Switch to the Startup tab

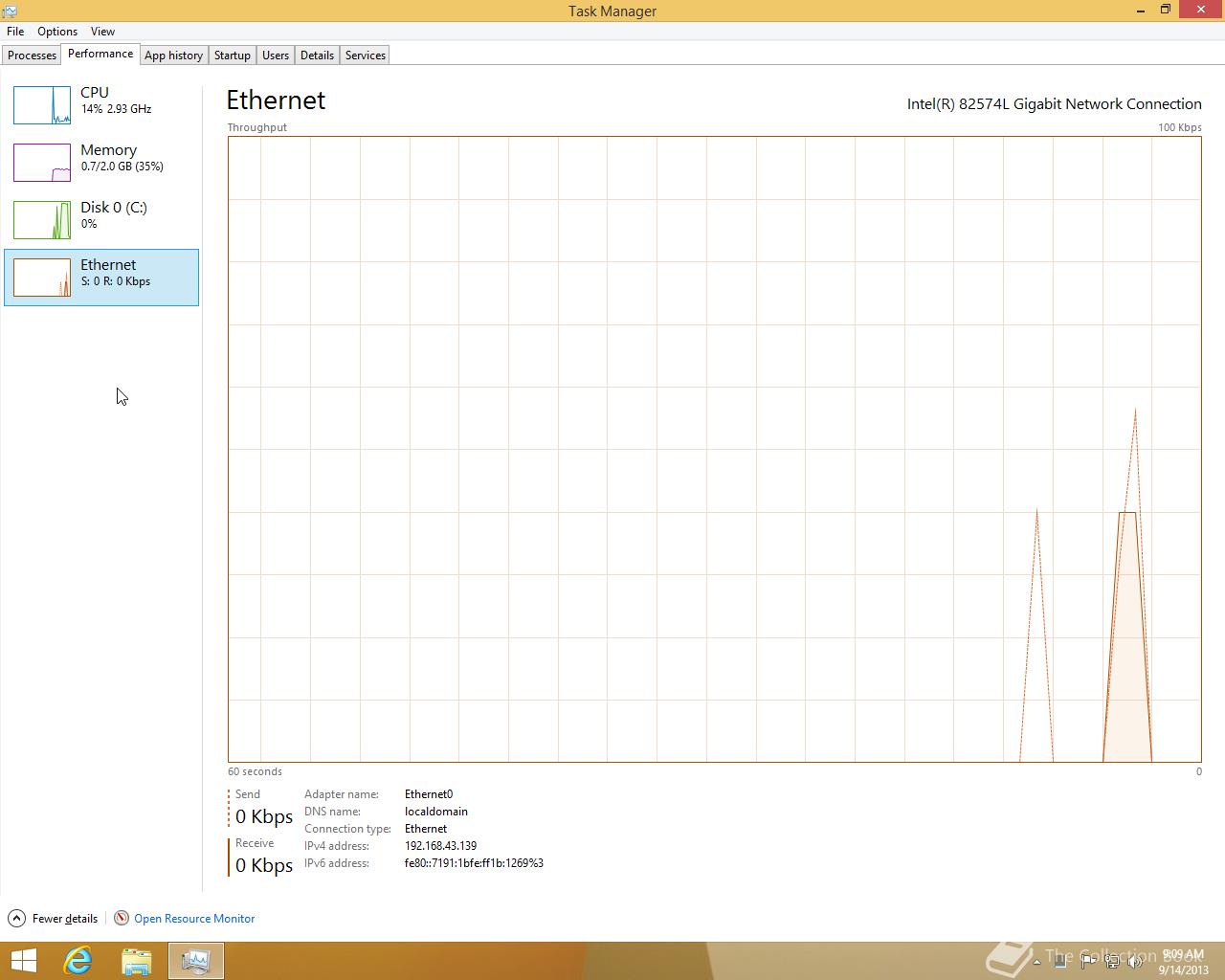(233, 56)
